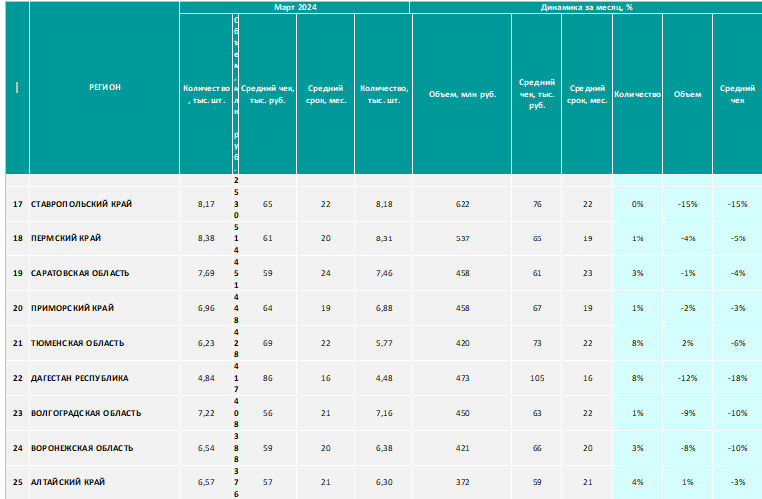Click row 'СТАВРОПОЛЬСКИЙ КРАЙ' region name
Image resolution: width=762 pixels, height=499 pixels.
(x=81, y=204)
